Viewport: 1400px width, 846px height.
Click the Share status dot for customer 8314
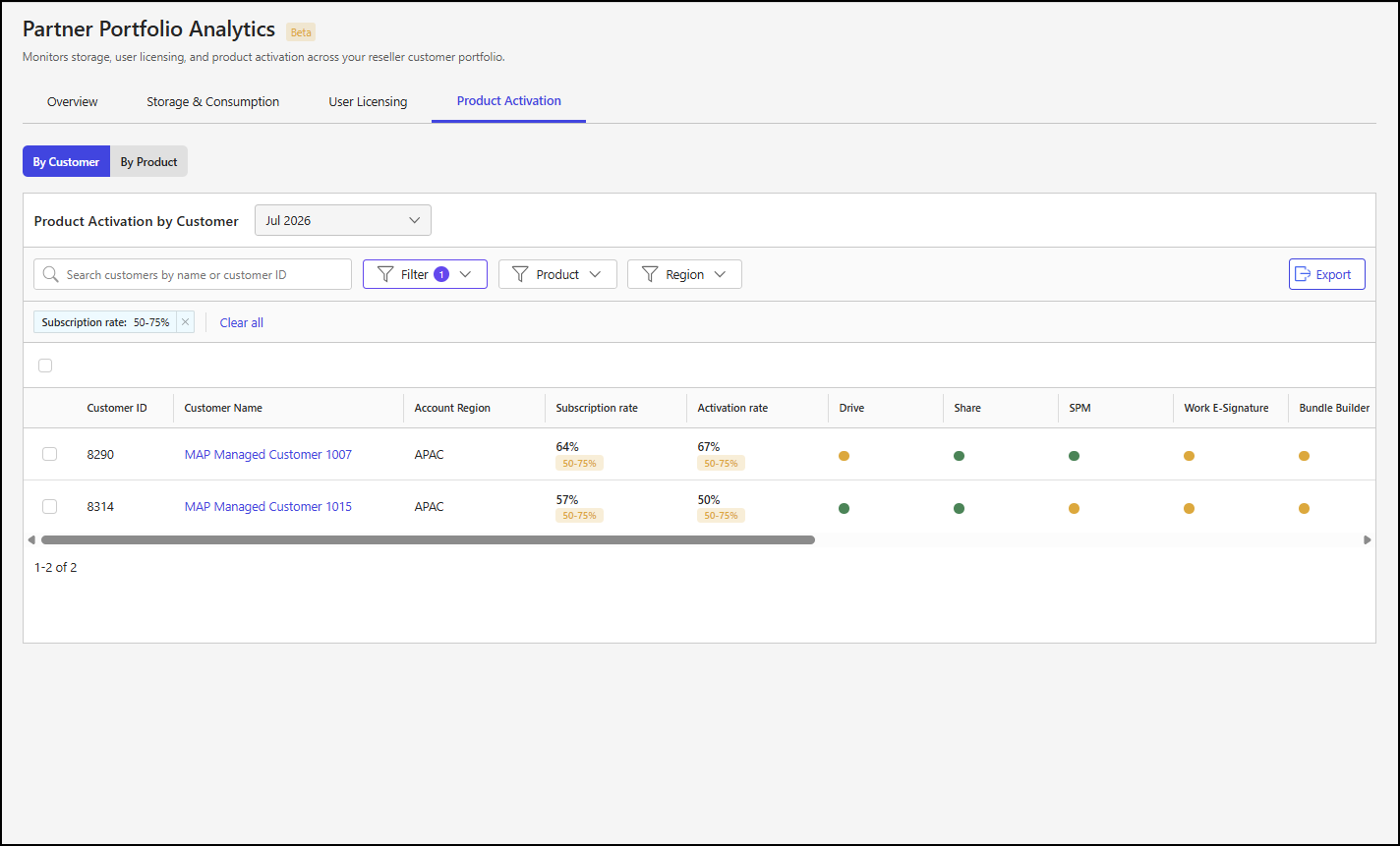(959, 508)
